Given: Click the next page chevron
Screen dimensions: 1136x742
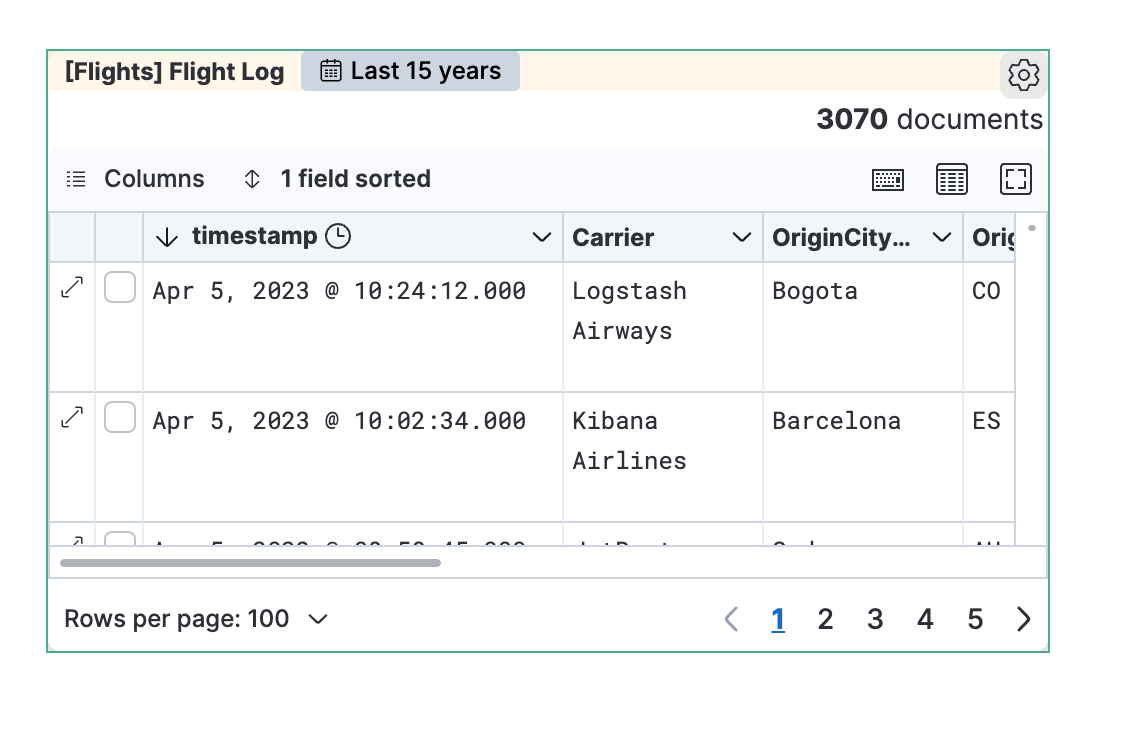Looking at the screenshot, I should (x=1023, y=619).
